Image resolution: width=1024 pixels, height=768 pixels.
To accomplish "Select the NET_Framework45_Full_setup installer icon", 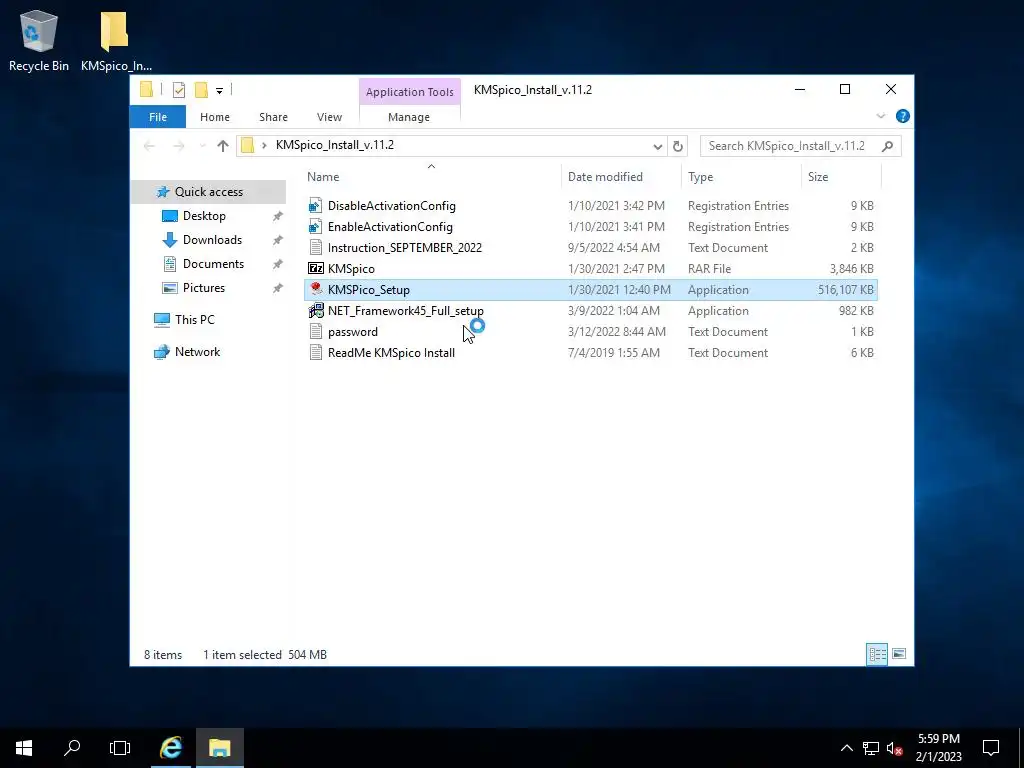I will coord(315,310).
